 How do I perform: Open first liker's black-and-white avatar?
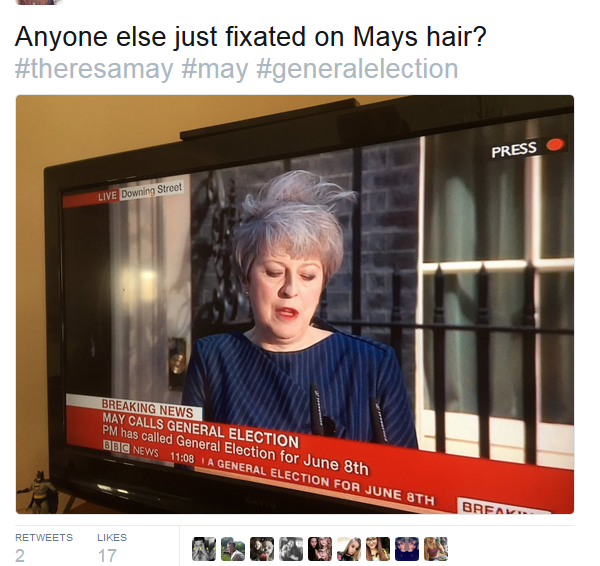pos(204,549)
